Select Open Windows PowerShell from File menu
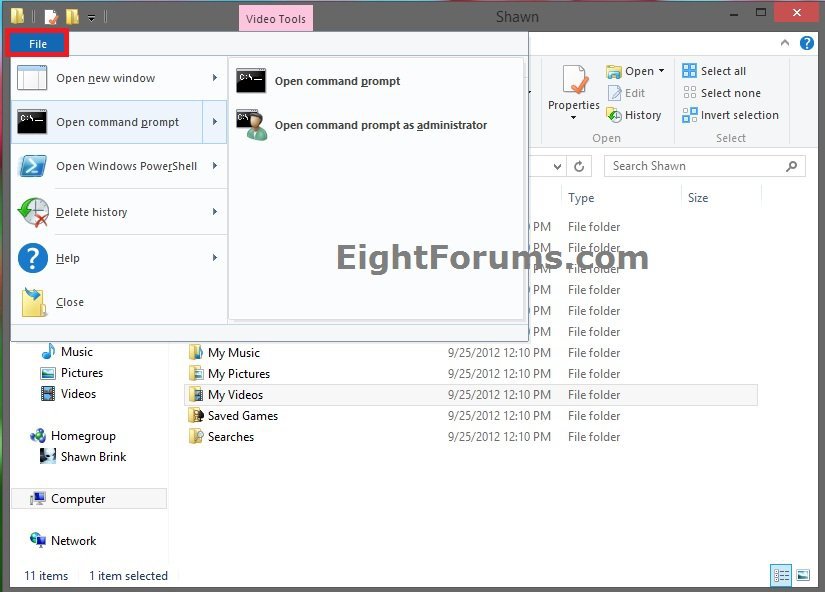The image size is (825, 594). [x=126, y=166]
